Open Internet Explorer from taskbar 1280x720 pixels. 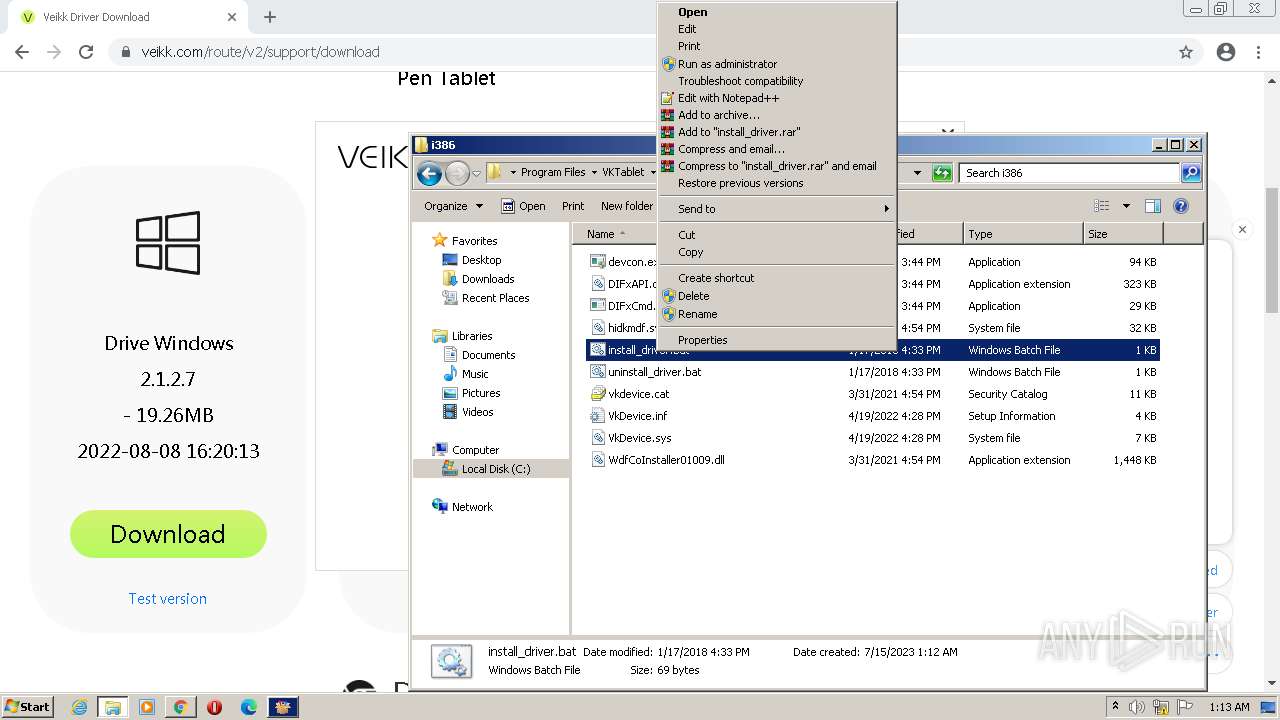coord(79,707)
